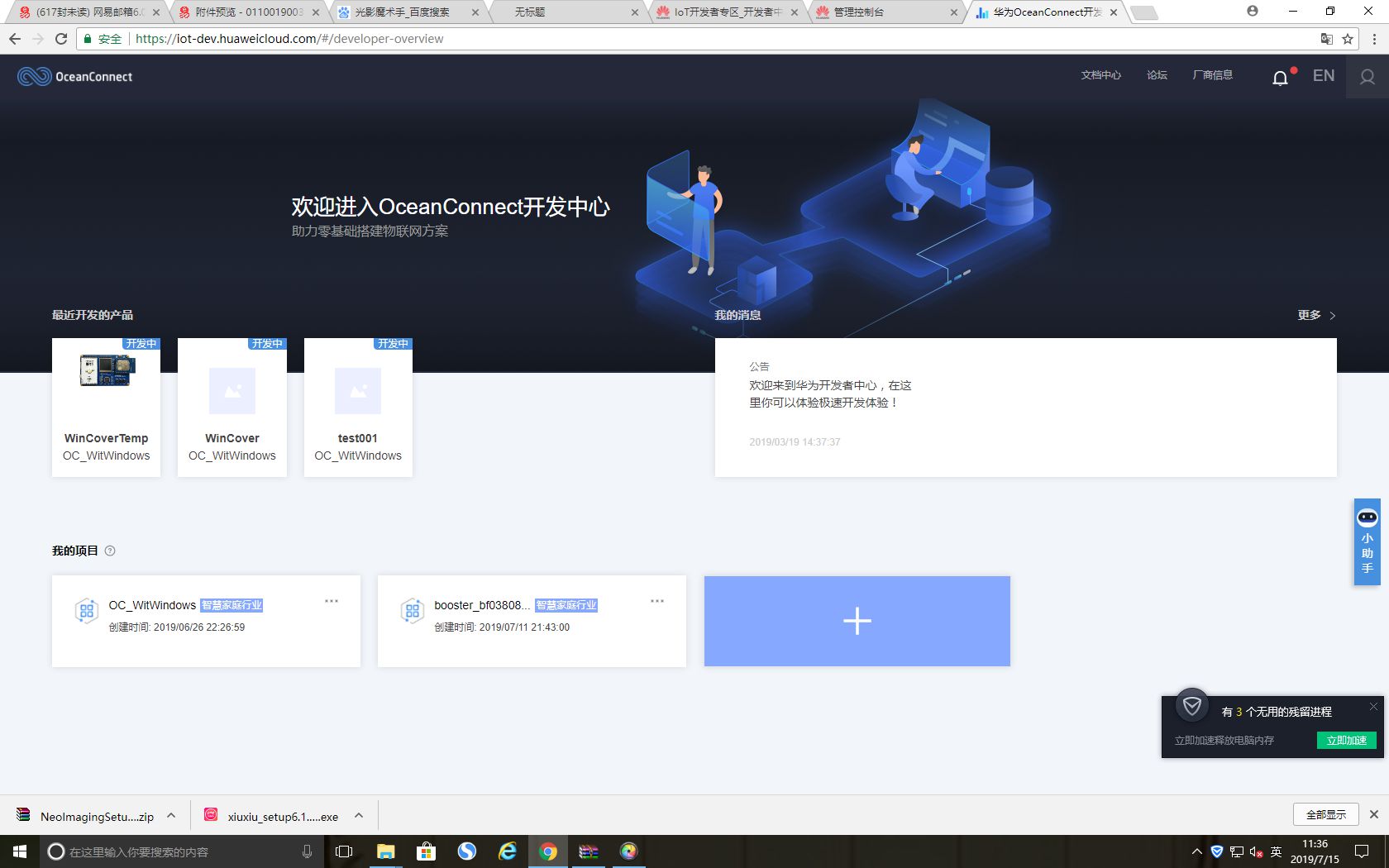
Task: Open download options for NeoImagingSetu zip
Action: click(171, 816)
